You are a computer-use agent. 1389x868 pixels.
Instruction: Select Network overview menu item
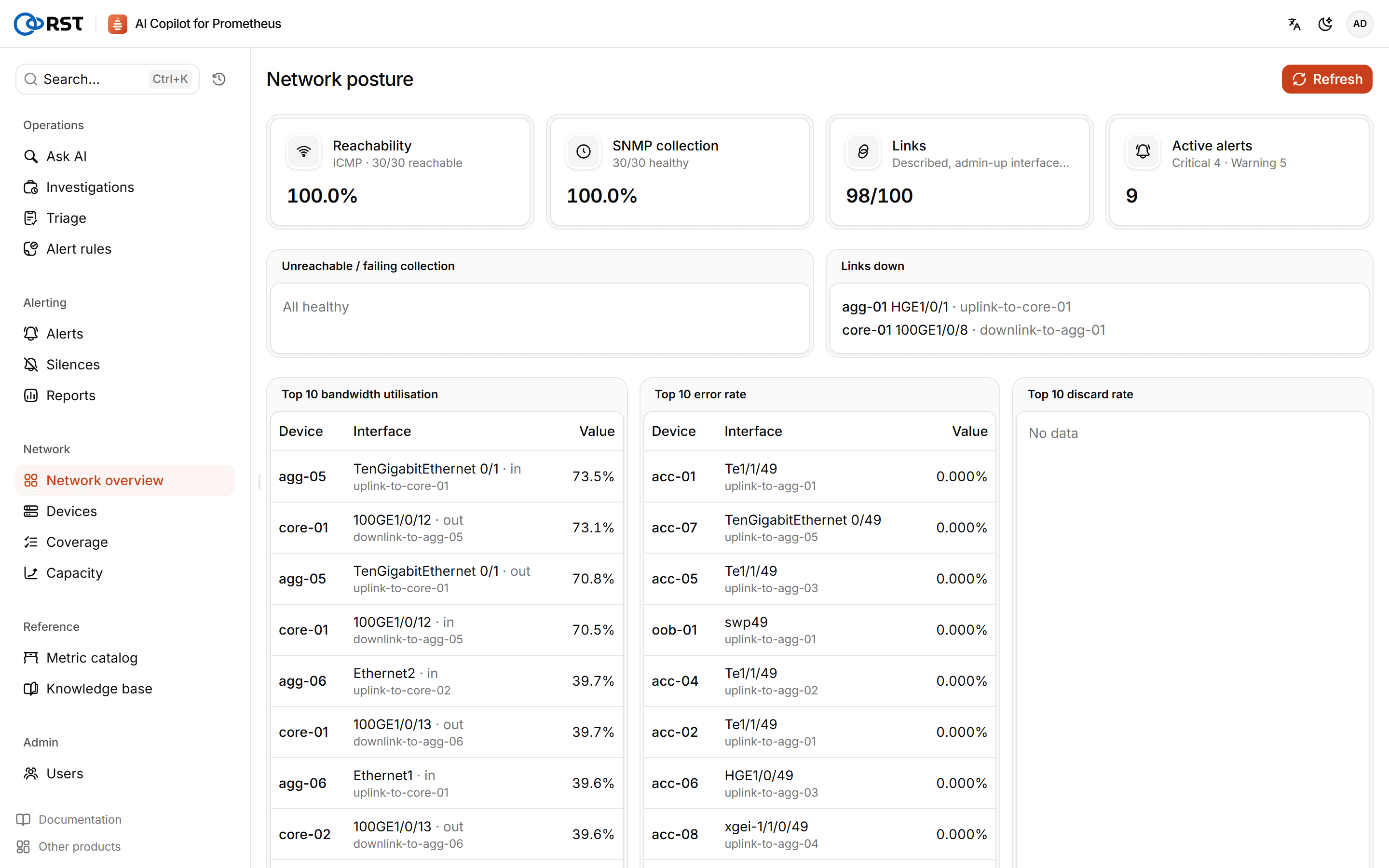coord(124,480)
